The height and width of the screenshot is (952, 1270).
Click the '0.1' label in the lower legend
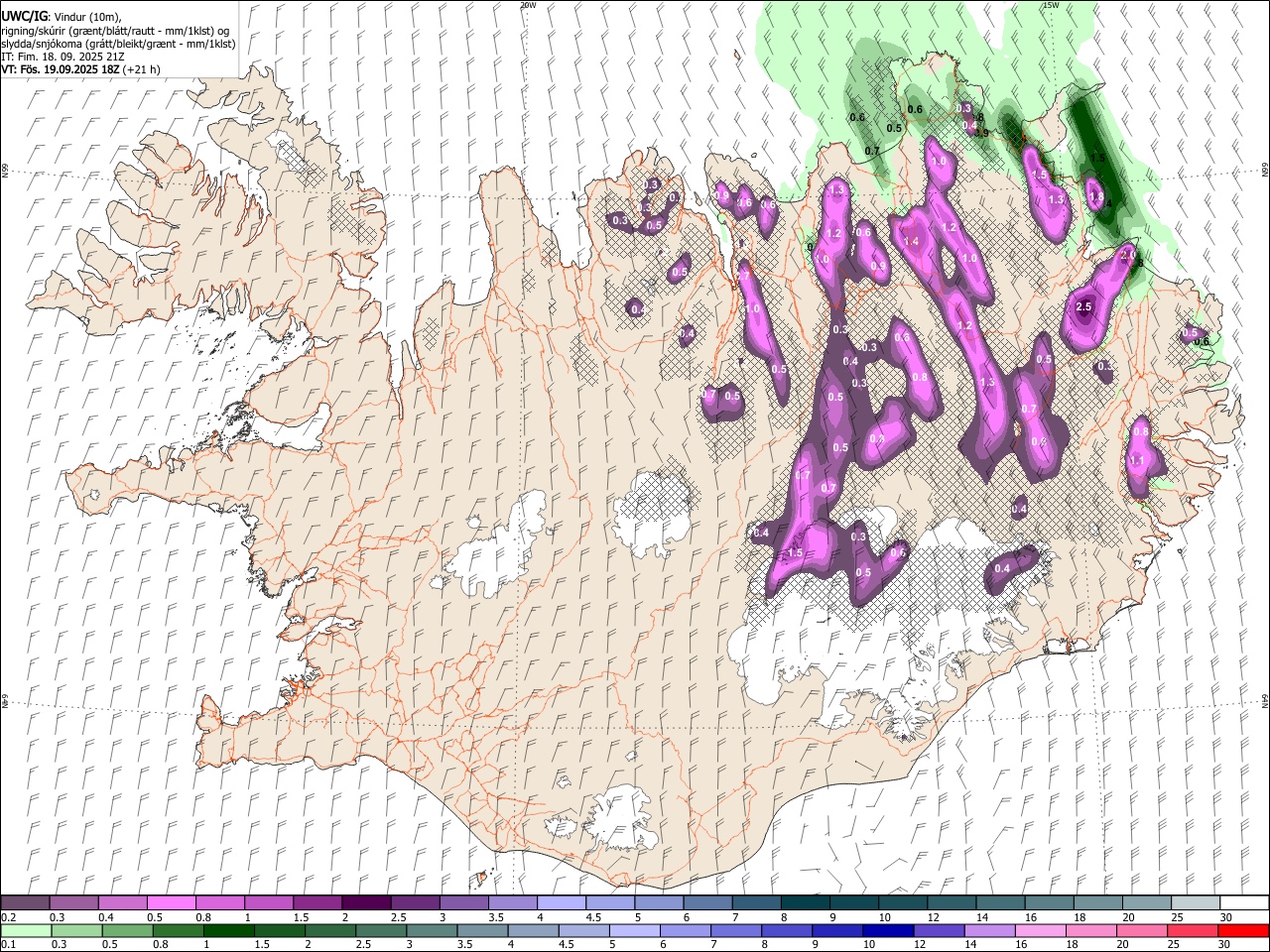click(x=7, y=944)
